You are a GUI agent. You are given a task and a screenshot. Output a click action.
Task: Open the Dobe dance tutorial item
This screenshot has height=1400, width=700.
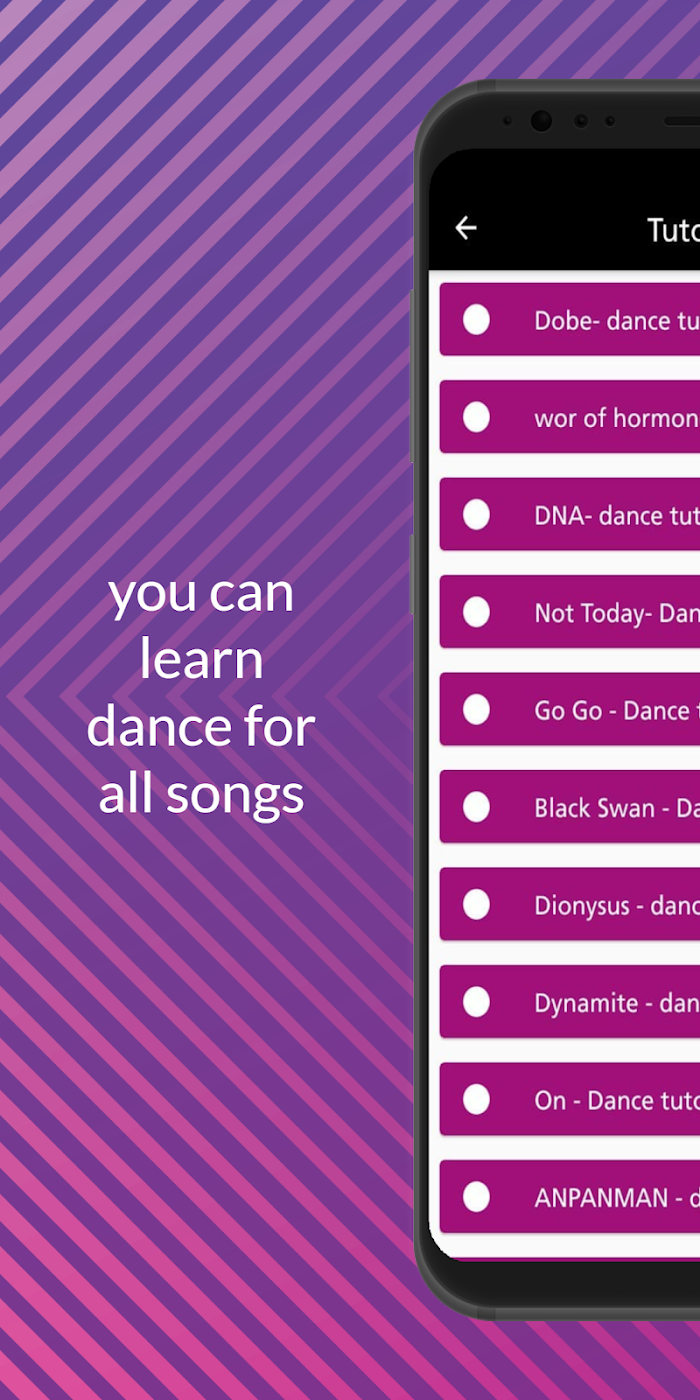pos(570,320)
